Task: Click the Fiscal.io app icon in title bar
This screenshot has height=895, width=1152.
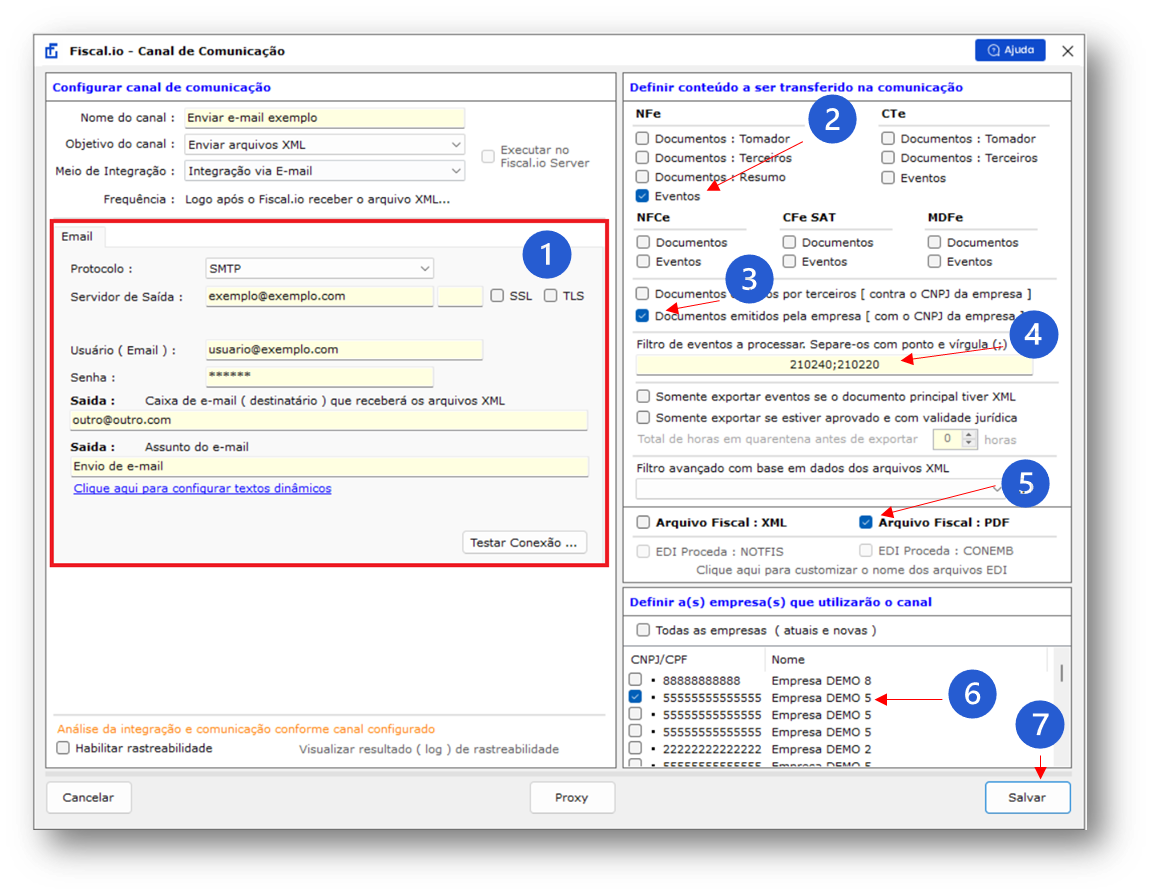Action: coord(51,51)
